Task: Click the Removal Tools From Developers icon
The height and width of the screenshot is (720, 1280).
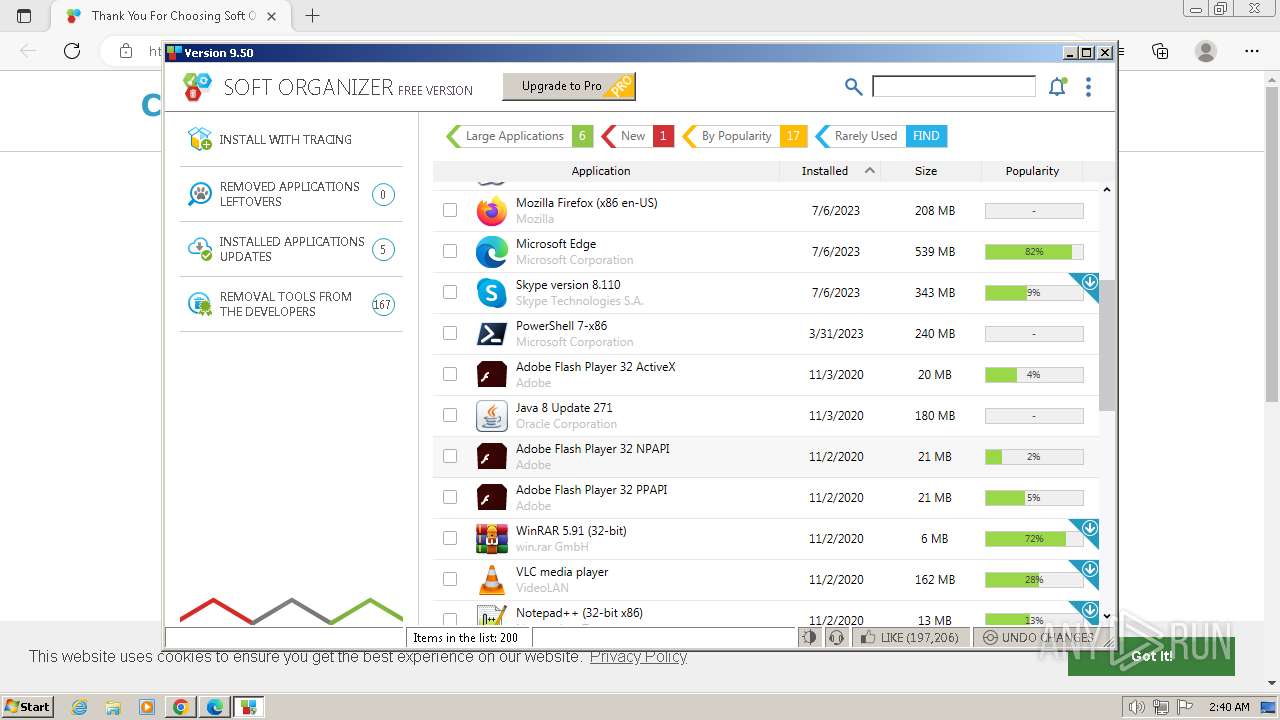Action: point(200,304)
